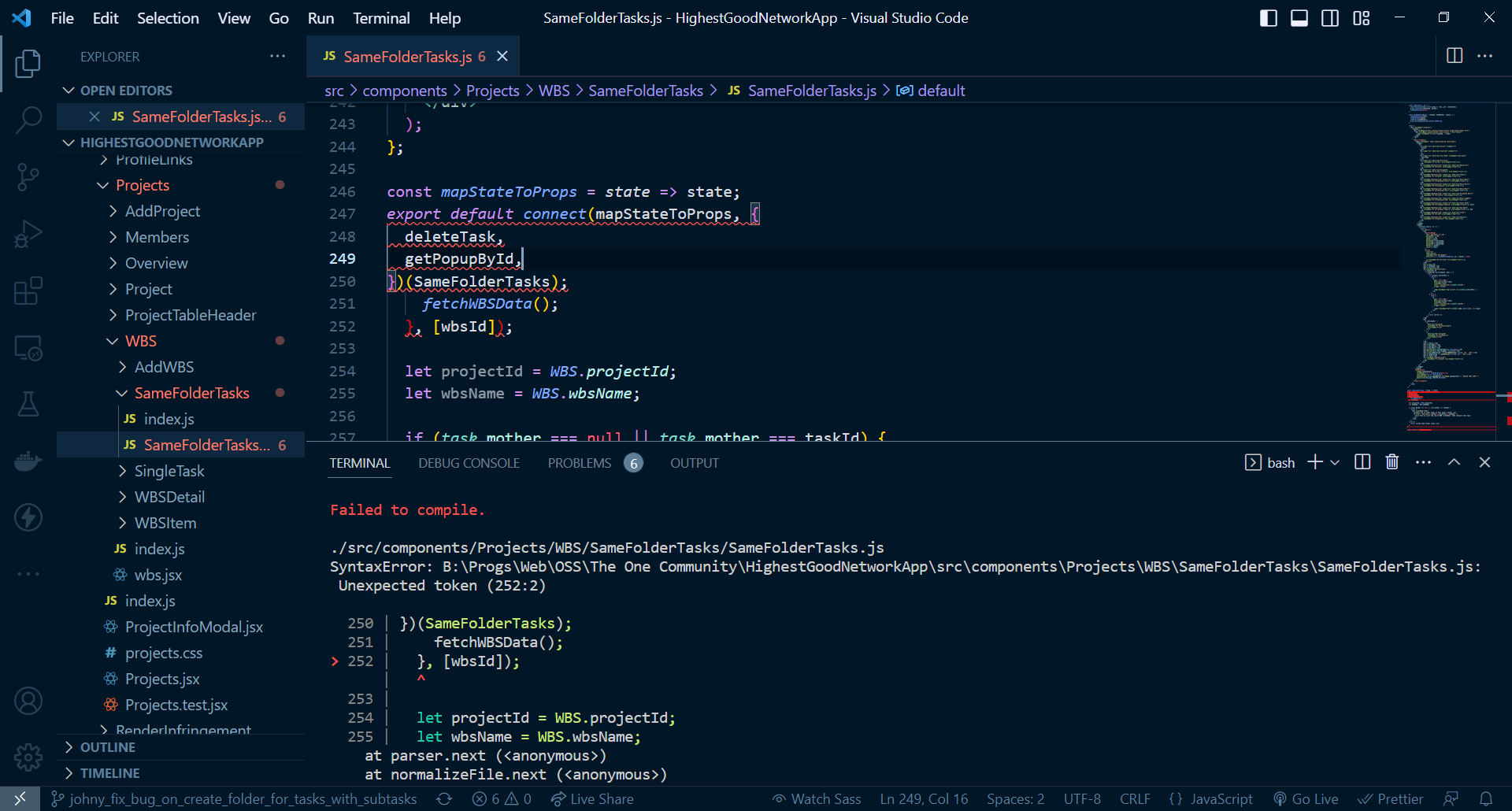Close the bottom panel
This screenshot has height=811, width=1512.
1484,462
